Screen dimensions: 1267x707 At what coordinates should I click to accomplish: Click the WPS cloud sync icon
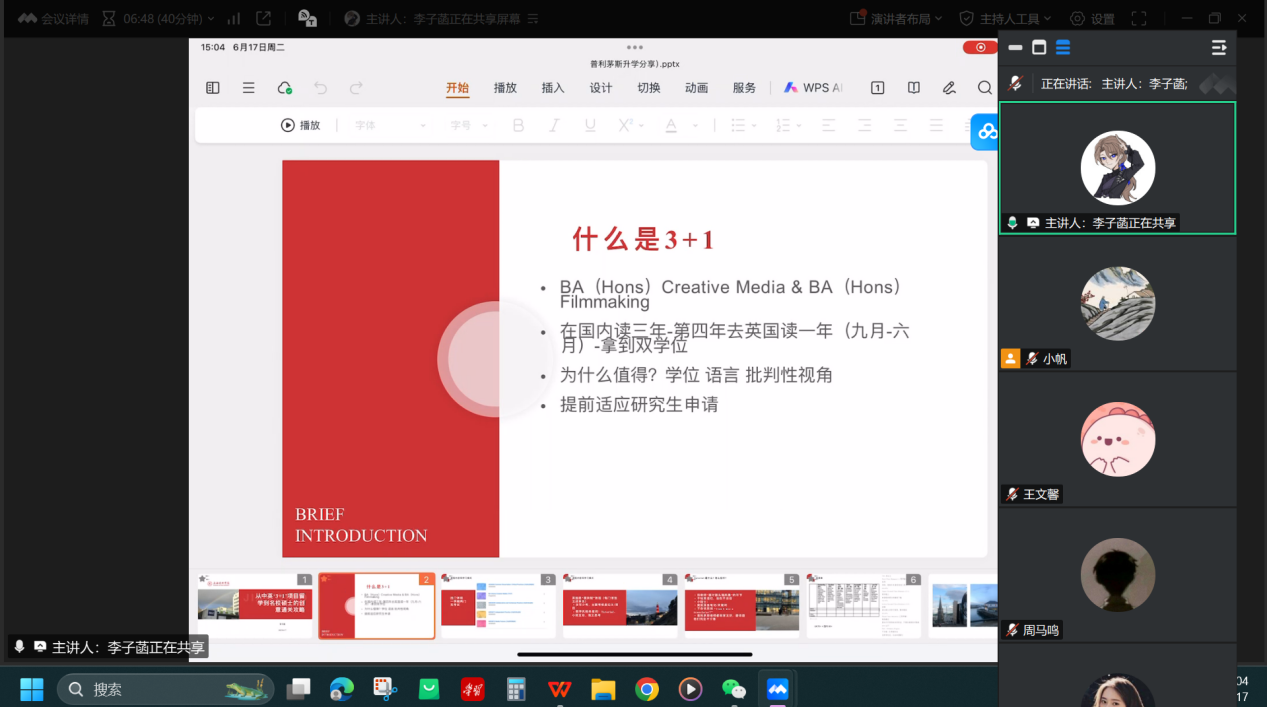pos(284,88)
